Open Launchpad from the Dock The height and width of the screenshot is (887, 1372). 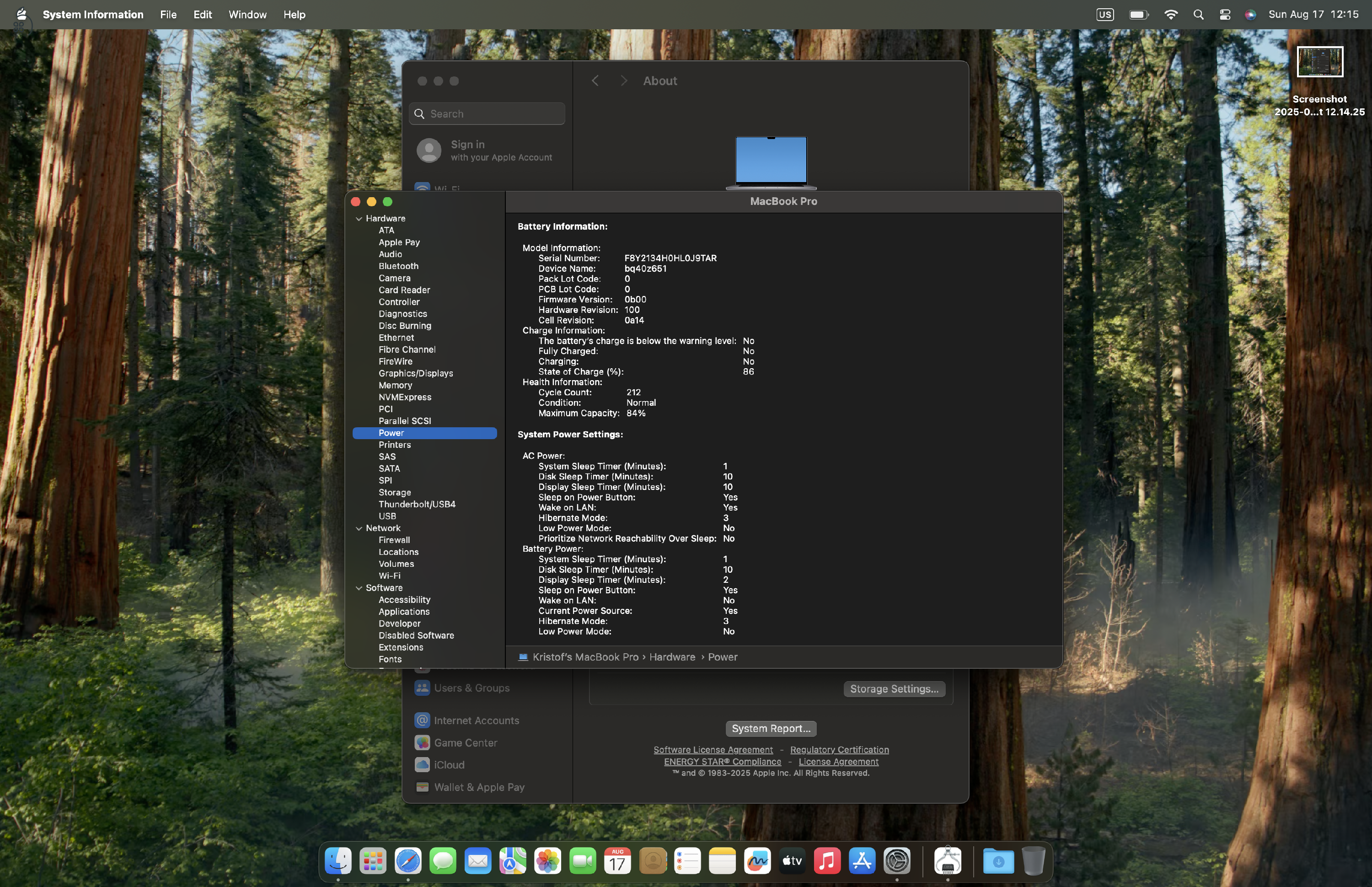(x=373, y=861)
